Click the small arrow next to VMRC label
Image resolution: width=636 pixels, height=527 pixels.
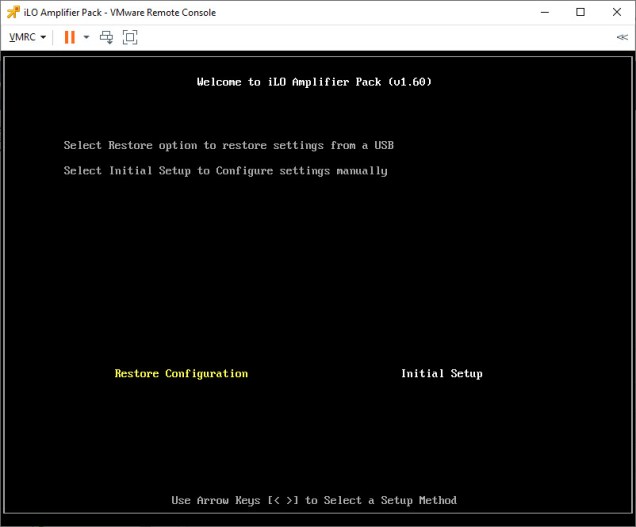44,37
